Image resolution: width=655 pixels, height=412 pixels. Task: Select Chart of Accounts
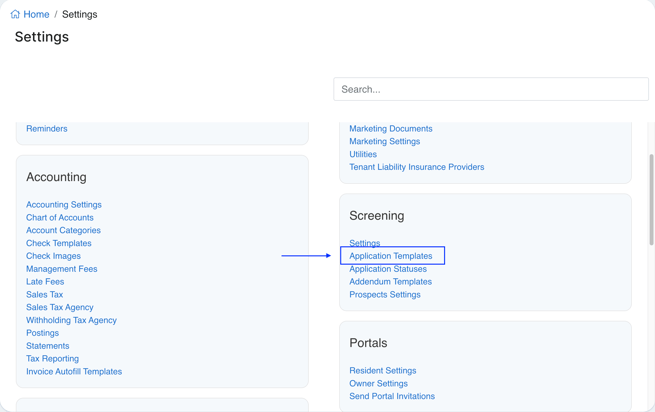pyautogui.click(x=60, y=218)
